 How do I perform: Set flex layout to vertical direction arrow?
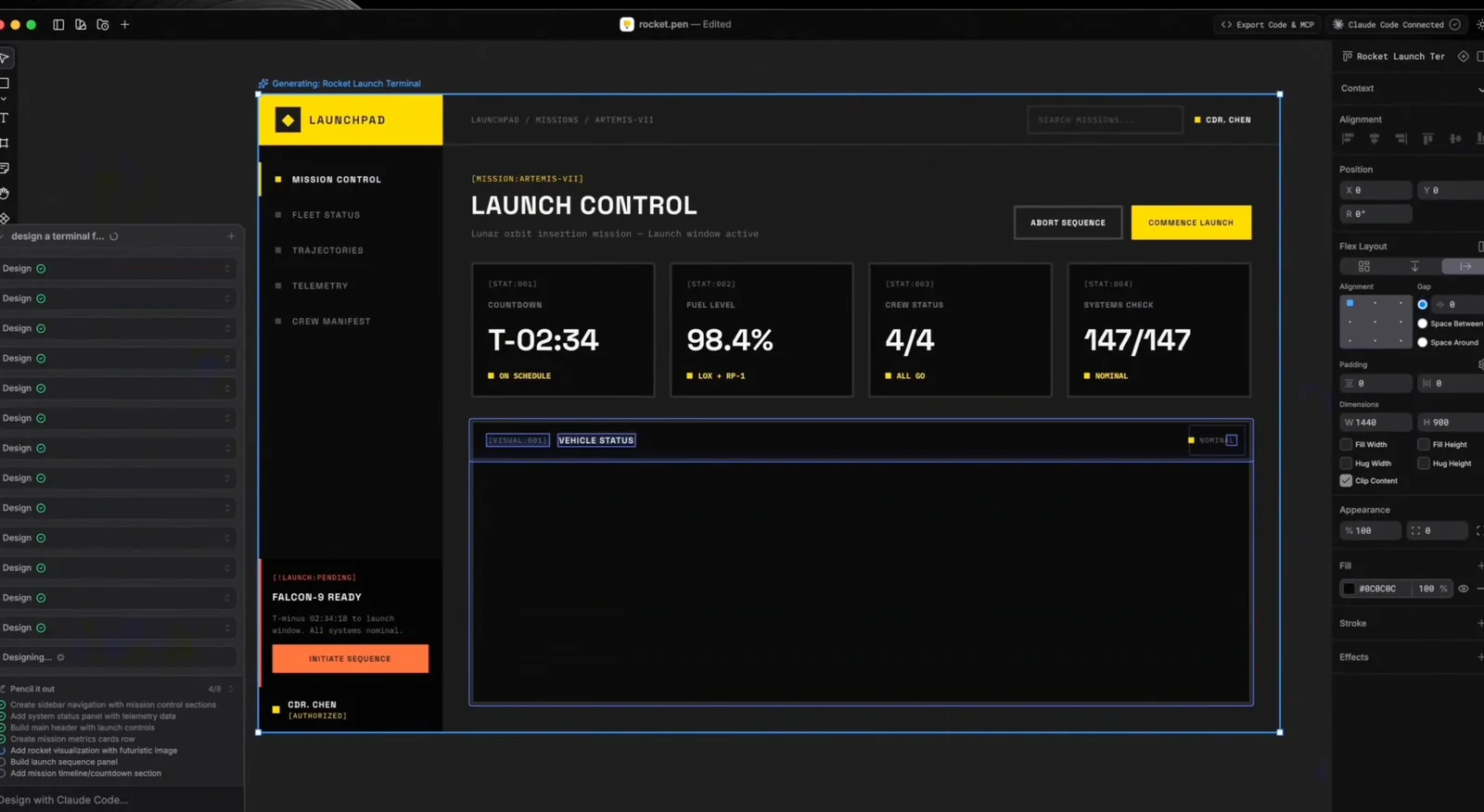pos(1414,266)
